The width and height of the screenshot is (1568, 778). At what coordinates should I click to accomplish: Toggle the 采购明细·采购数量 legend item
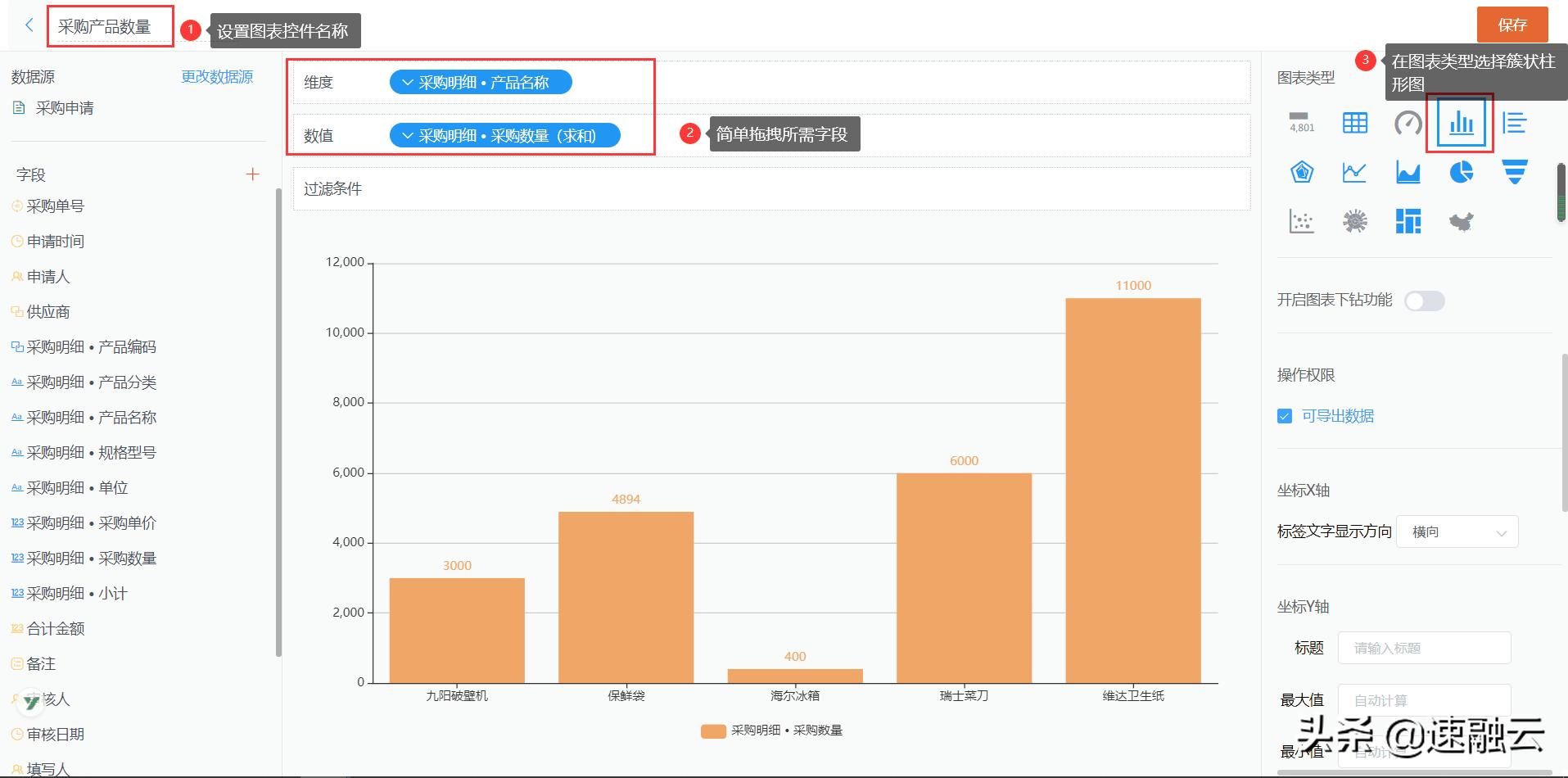pos(771,731)
